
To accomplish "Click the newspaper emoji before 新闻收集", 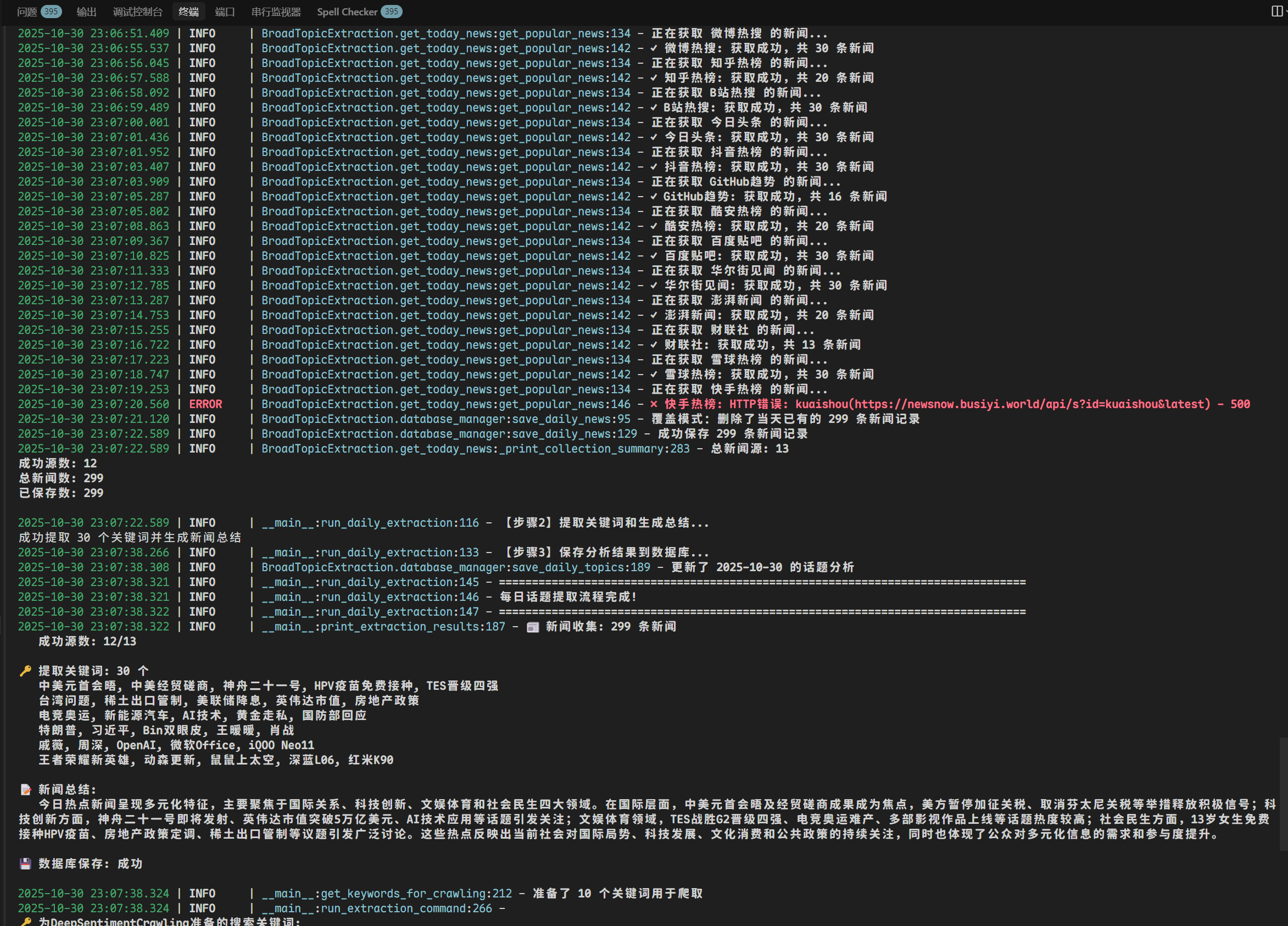I will point(533,627).
